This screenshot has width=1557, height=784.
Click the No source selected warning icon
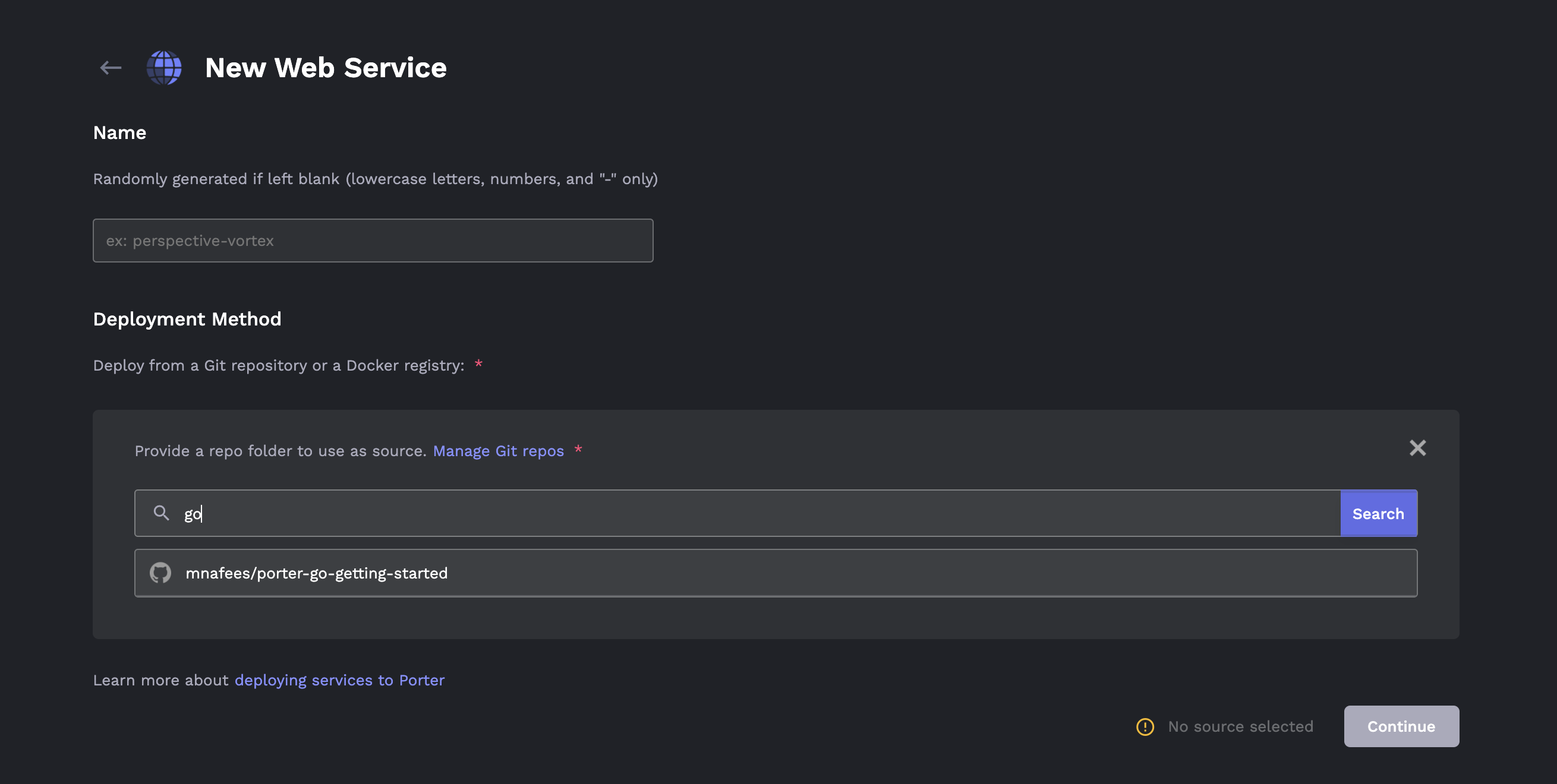pos(1145,726)
